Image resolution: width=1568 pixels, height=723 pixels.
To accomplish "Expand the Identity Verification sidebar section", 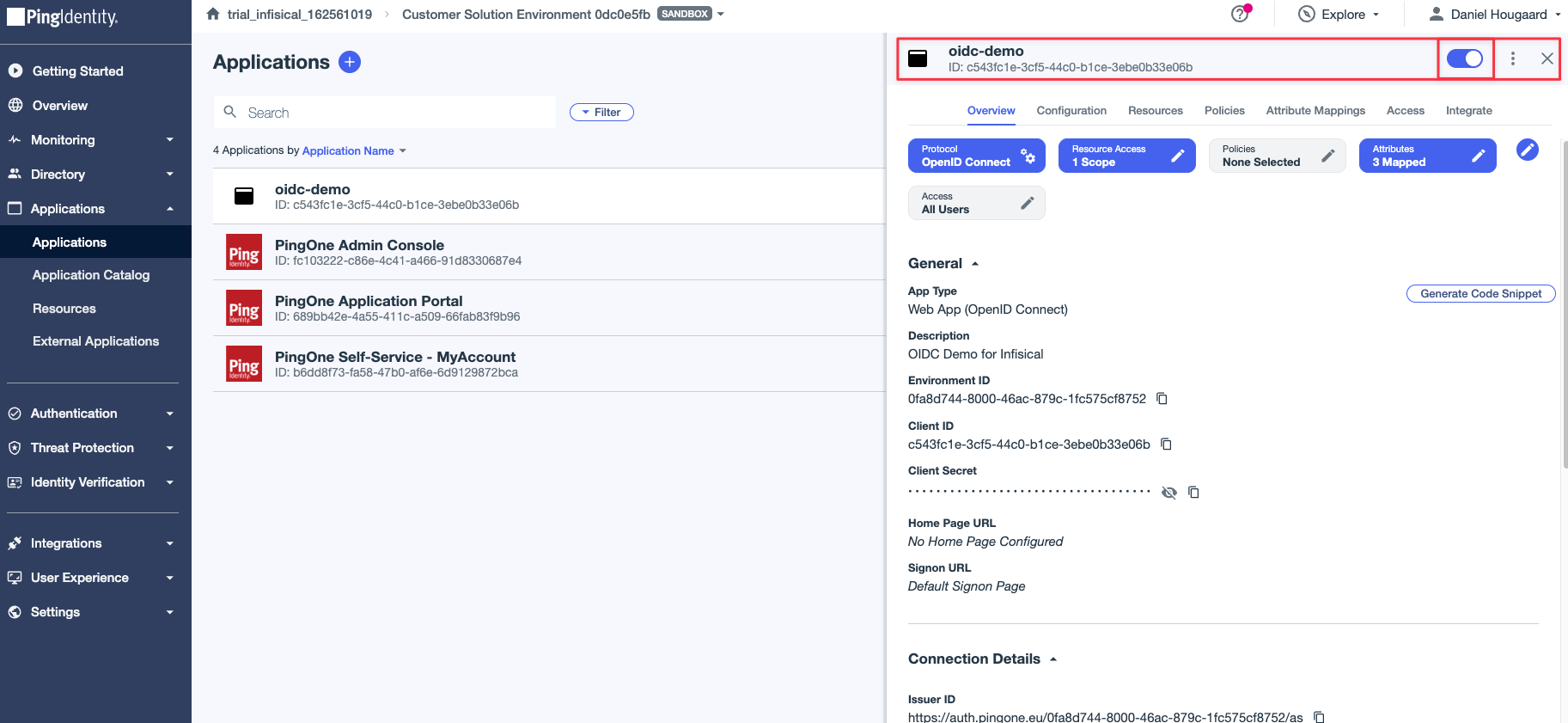I will [95, 482].
